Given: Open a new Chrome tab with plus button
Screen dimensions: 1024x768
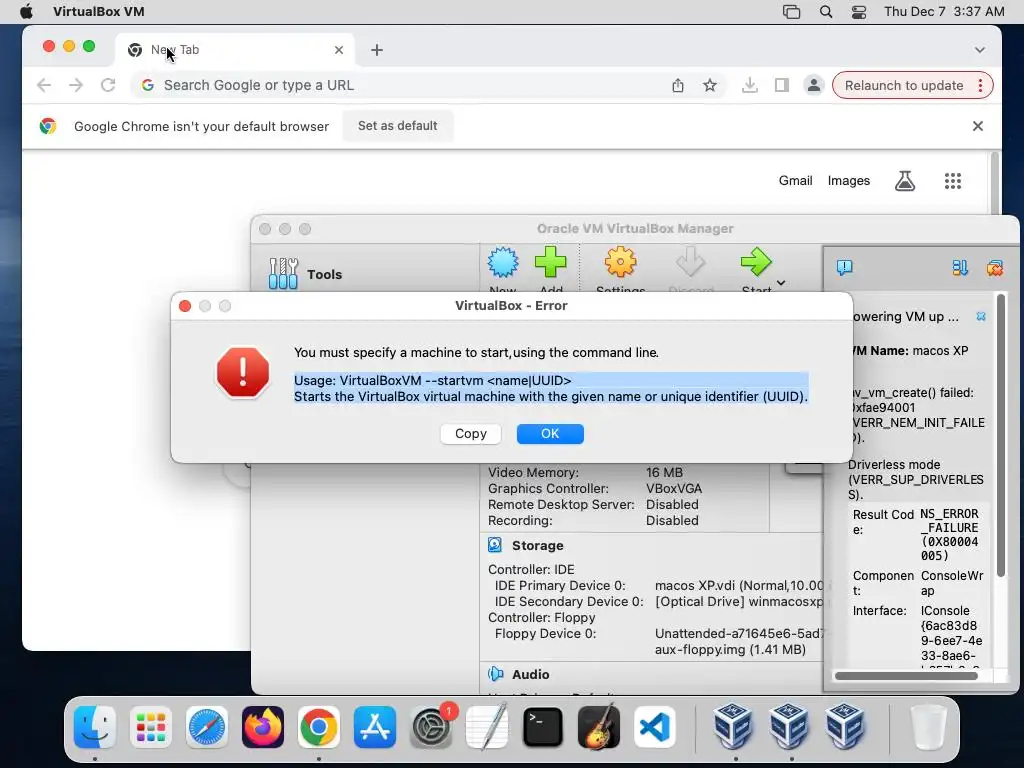Looking at the screenshot, I should tap(377, 50).
